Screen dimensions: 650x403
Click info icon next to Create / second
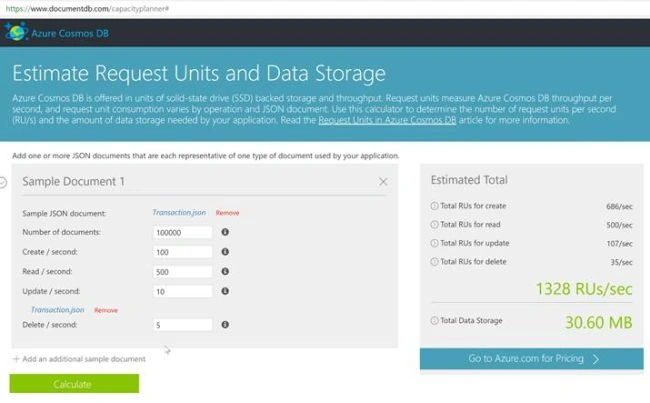[x=225, y=252]
